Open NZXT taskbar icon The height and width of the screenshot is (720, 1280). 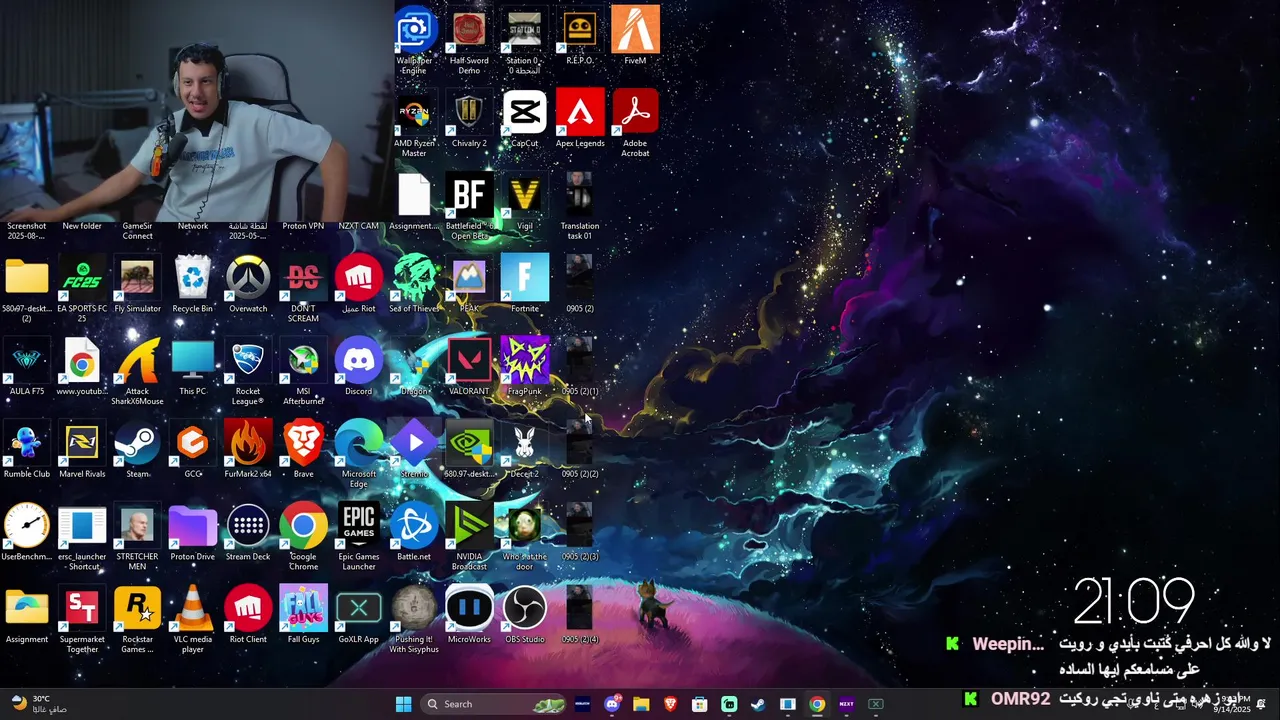[x=846, y=704]
